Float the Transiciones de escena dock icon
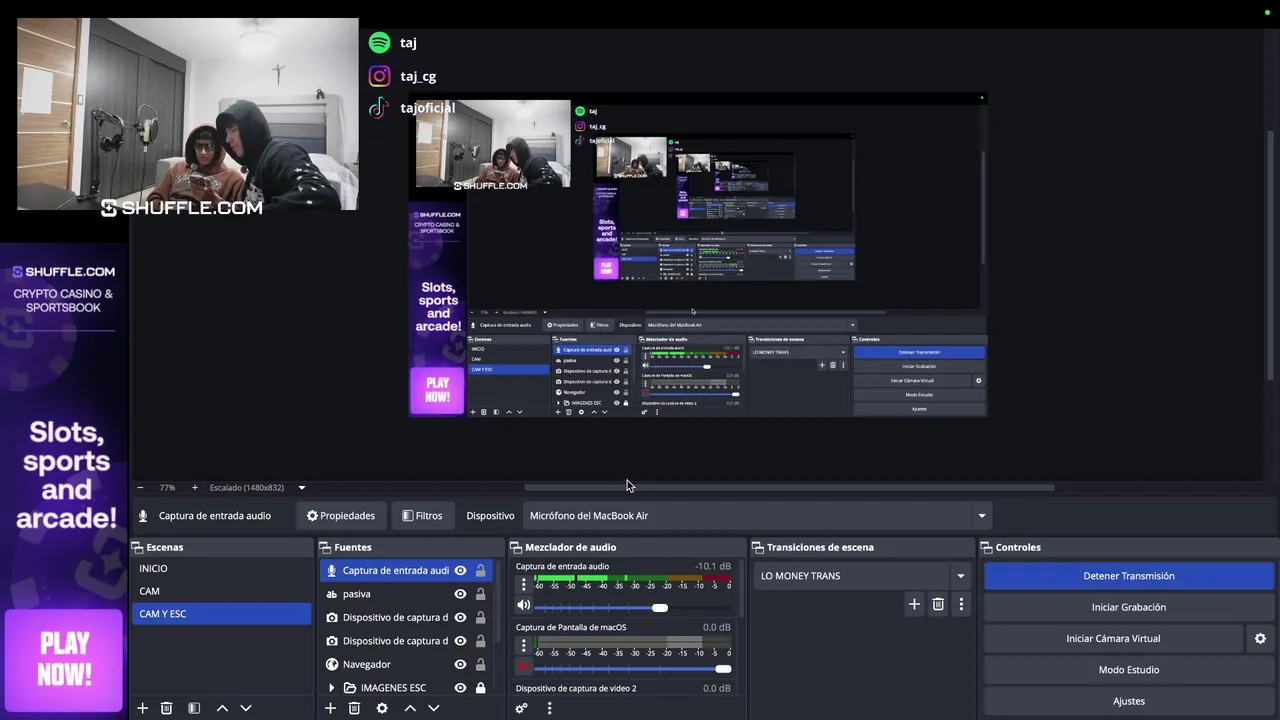The image size is (1280, 720). (x=758, y=547)
